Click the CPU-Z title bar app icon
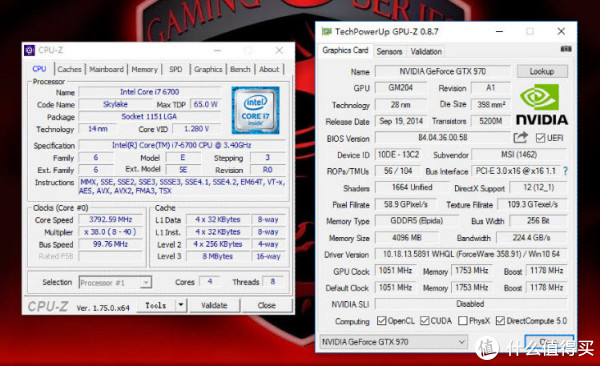 coord(29,50)
